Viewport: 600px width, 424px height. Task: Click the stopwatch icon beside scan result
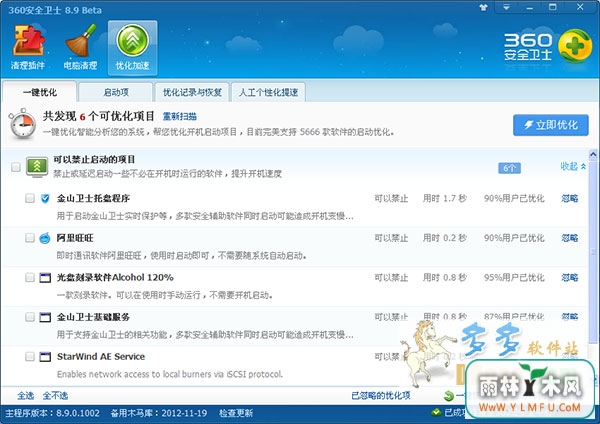tap(23, 123)
